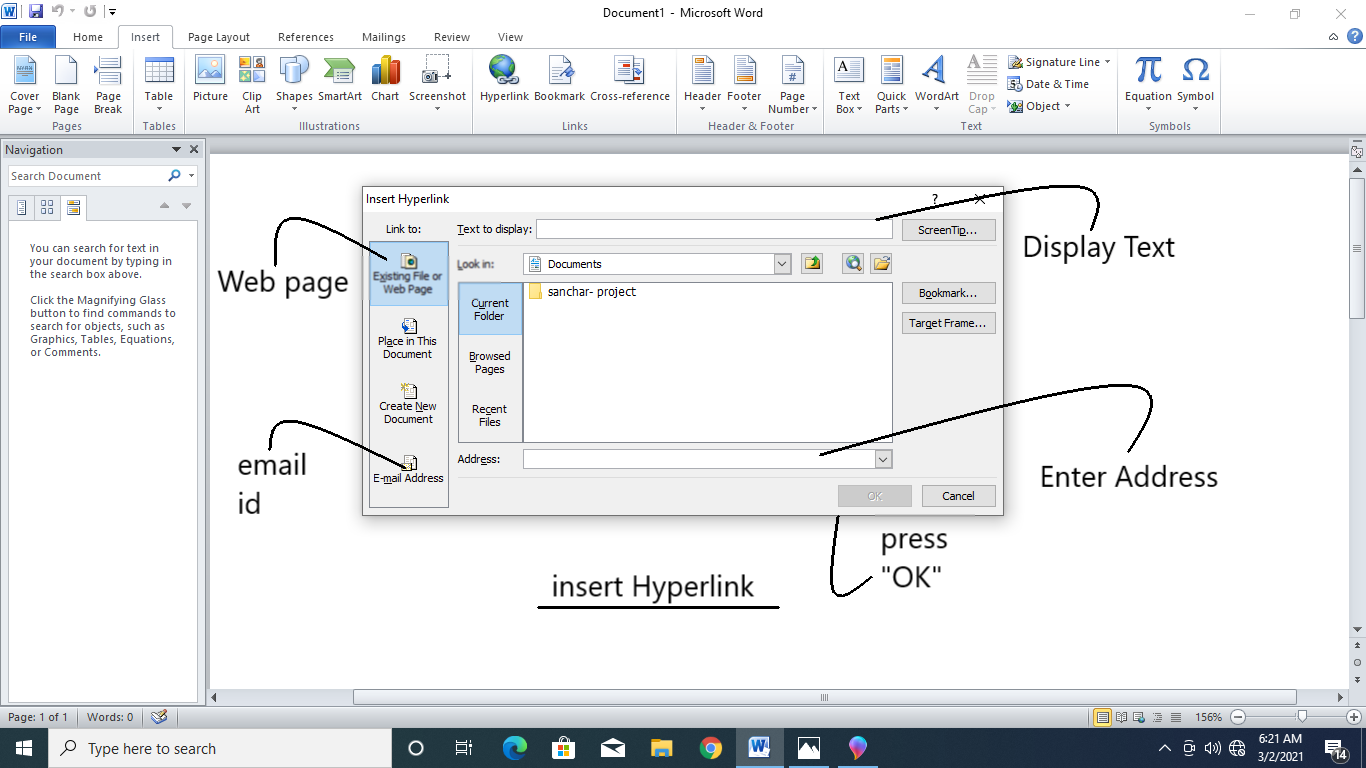Open the Address dropdown arrow
1366x768 pixels.
pos(883,459)
